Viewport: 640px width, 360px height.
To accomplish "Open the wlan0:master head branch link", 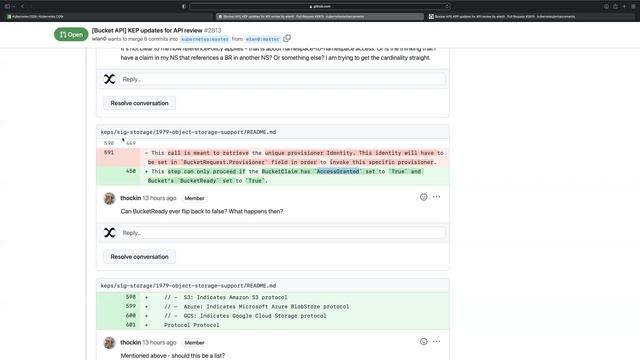I will [262, 39].
